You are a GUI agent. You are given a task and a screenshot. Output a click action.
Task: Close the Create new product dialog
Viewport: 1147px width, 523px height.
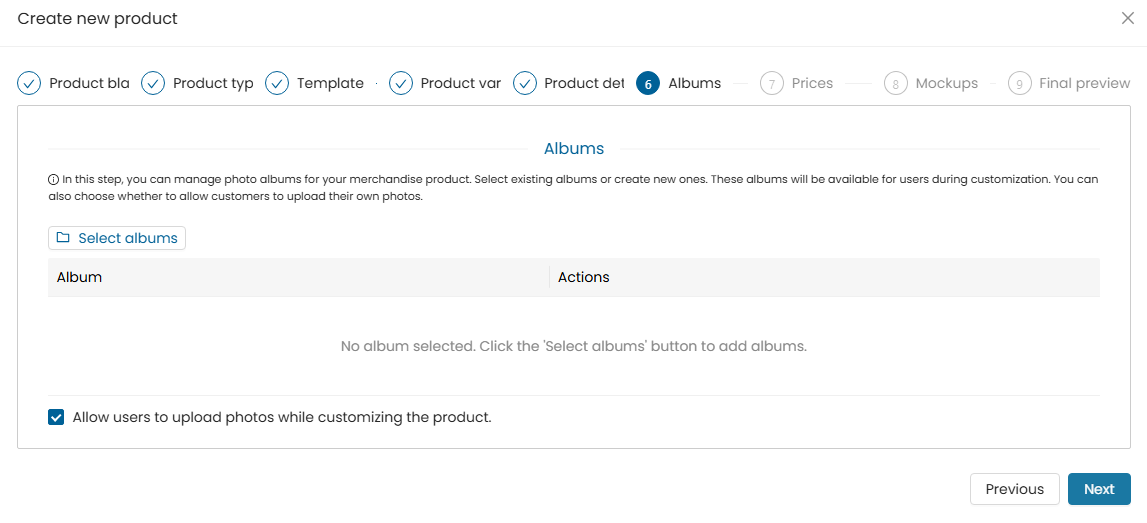pos(1128,19)
